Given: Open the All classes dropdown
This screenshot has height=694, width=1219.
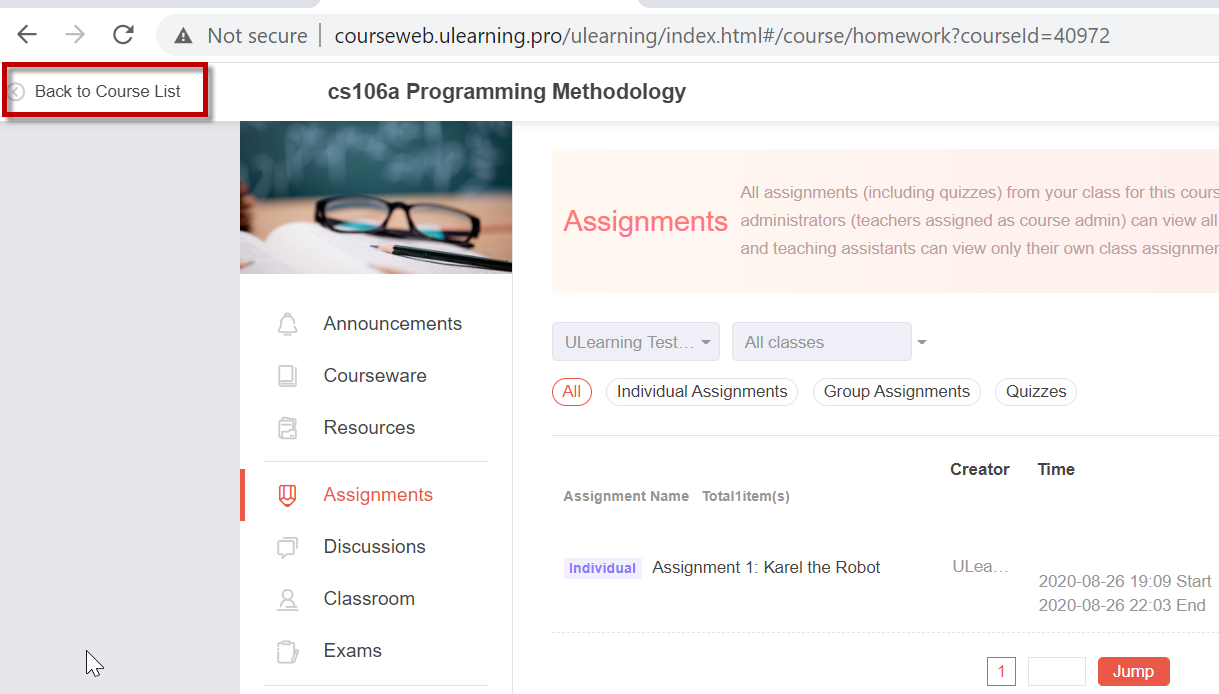Looking at the screenshot, I should coord(822,342).
